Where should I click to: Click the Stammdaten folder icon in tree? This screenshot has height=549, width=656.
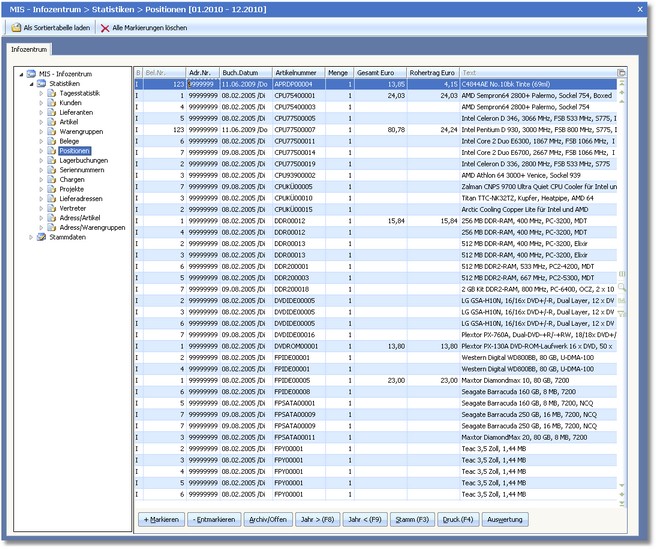tap(41, 237)
